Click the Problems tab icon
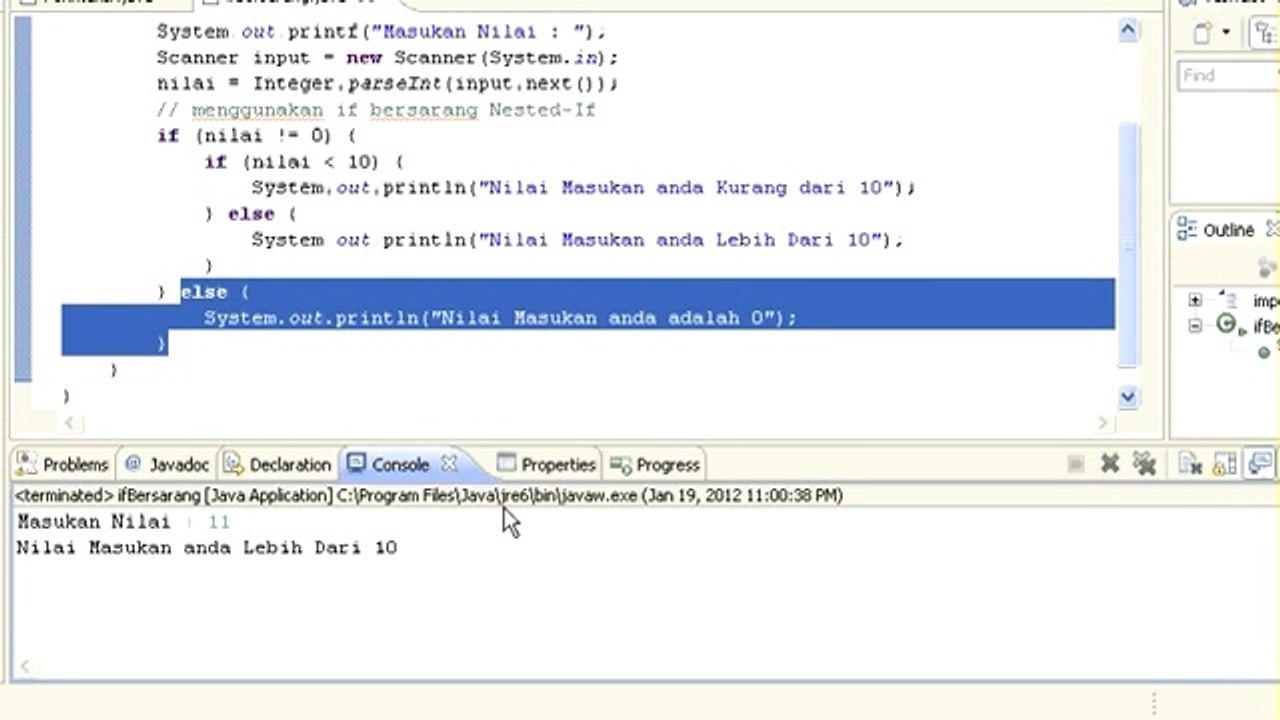 pos(28,464)
